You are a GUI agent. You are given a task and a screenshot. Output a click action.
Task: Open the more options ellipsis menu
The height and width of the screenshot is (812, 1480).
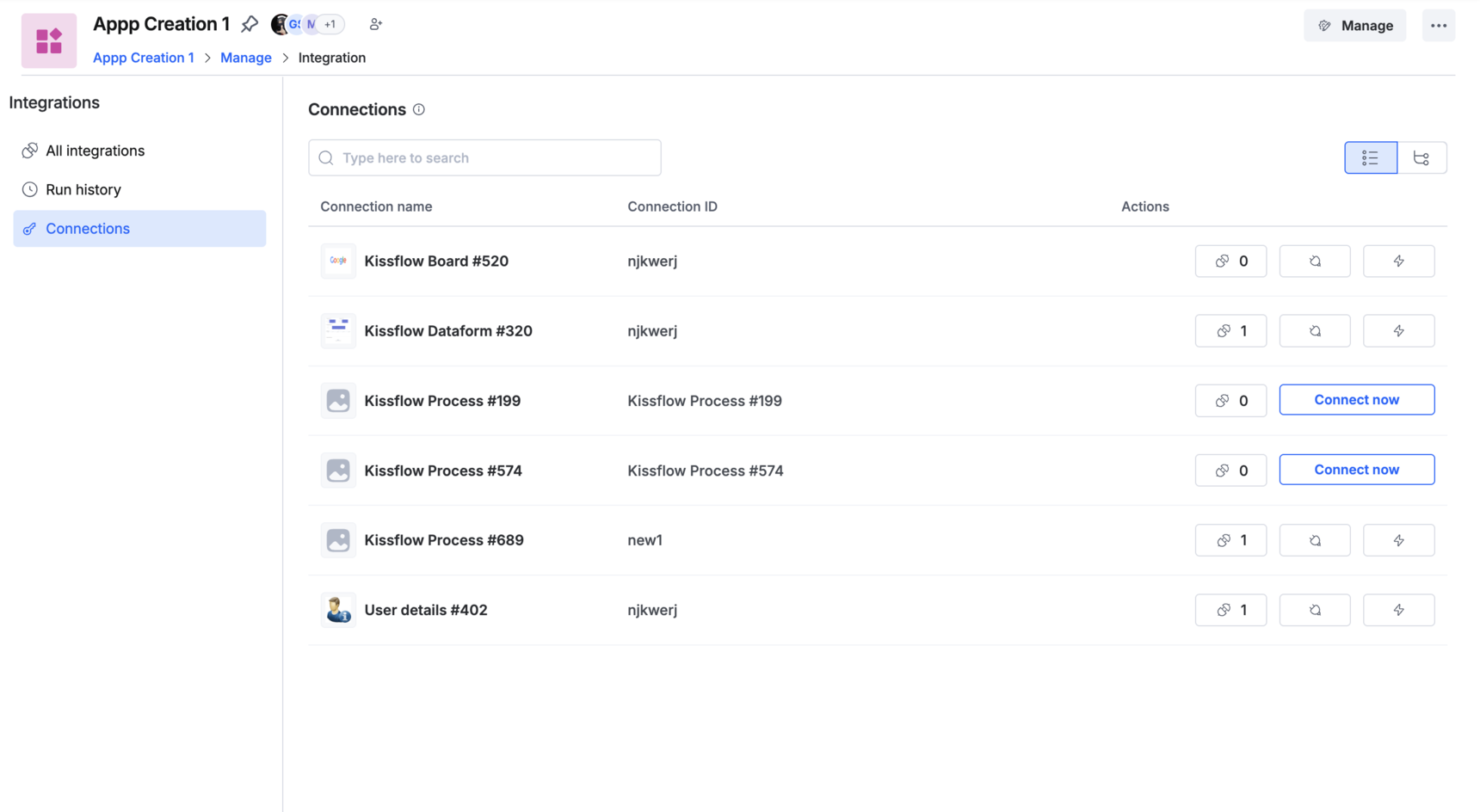1439,26
